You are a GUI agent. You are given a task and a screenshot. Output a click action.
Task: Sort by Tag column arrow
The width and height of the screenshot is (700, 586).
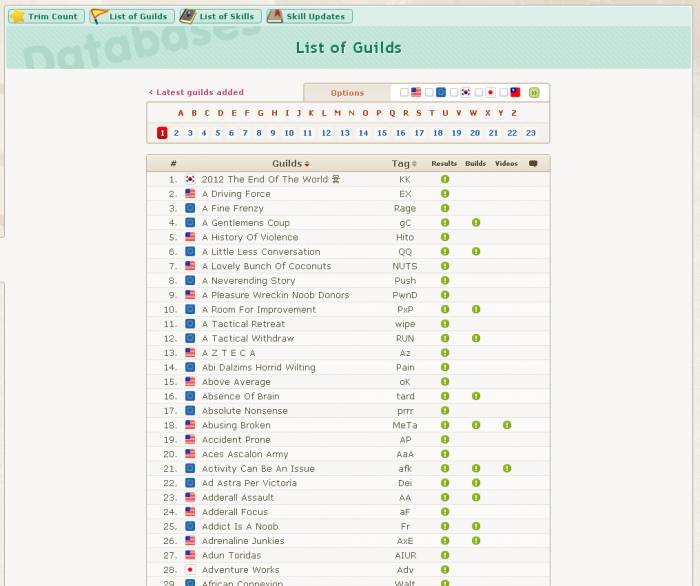tap(414, 164)
